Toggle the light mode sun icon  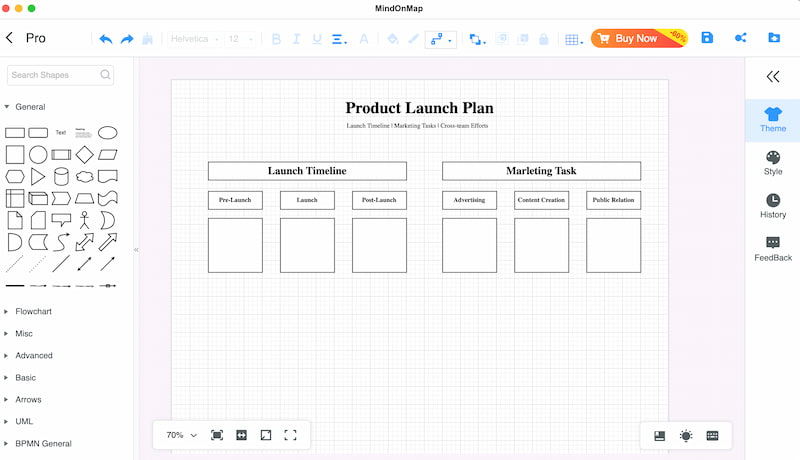click(x=686, y=436)
